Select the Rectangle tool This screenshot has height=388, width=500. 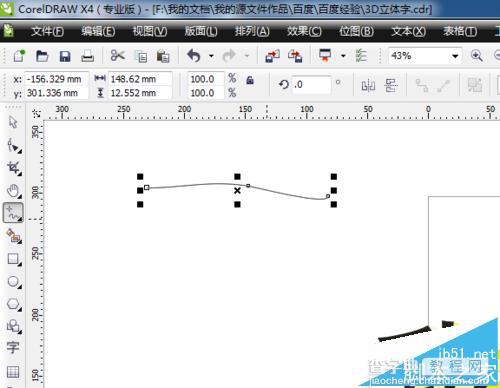pyautogui.click(x=14, y=259)
